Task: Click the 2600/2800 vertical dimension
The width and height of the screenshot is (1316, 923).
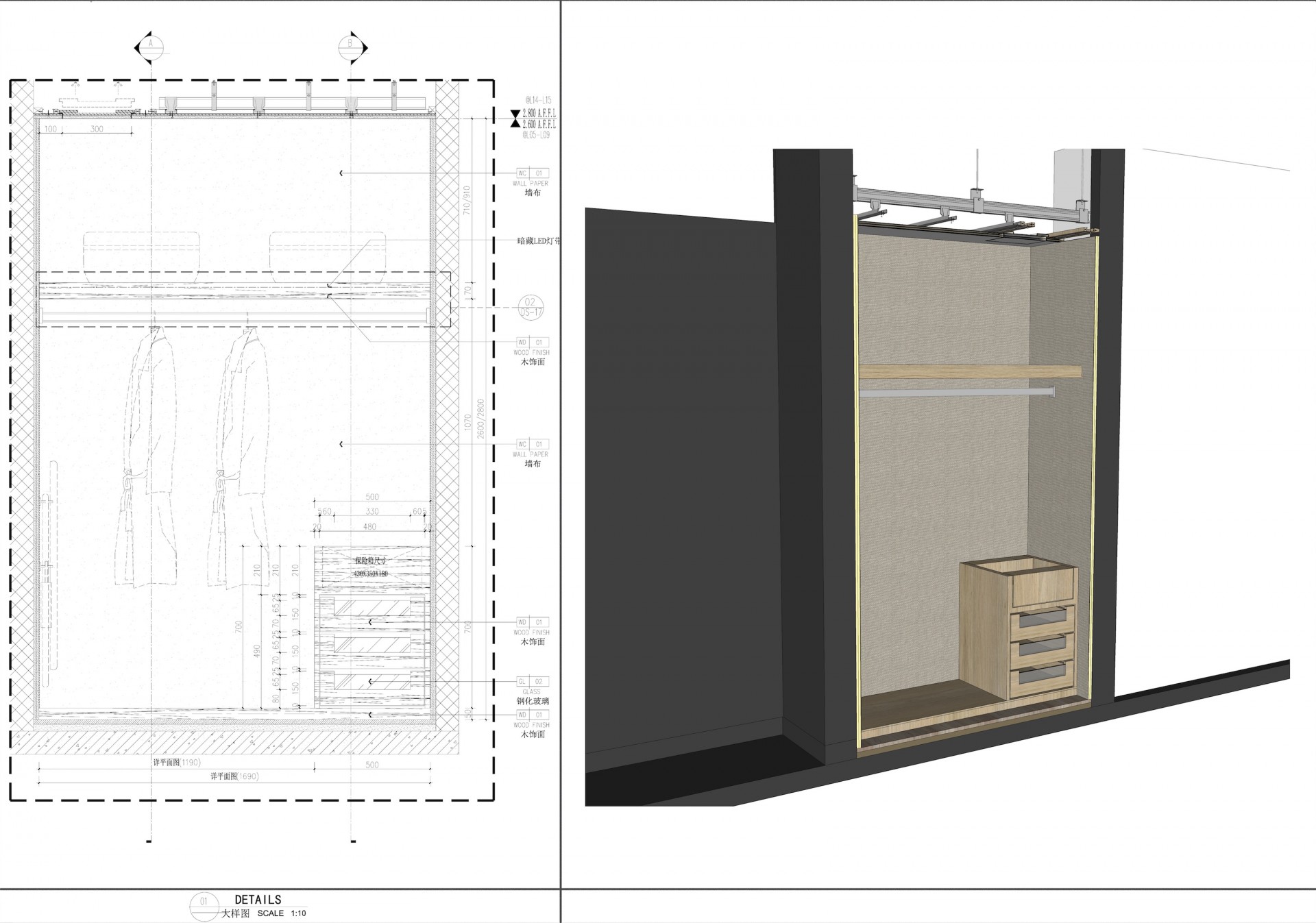Action: (480, 419)
